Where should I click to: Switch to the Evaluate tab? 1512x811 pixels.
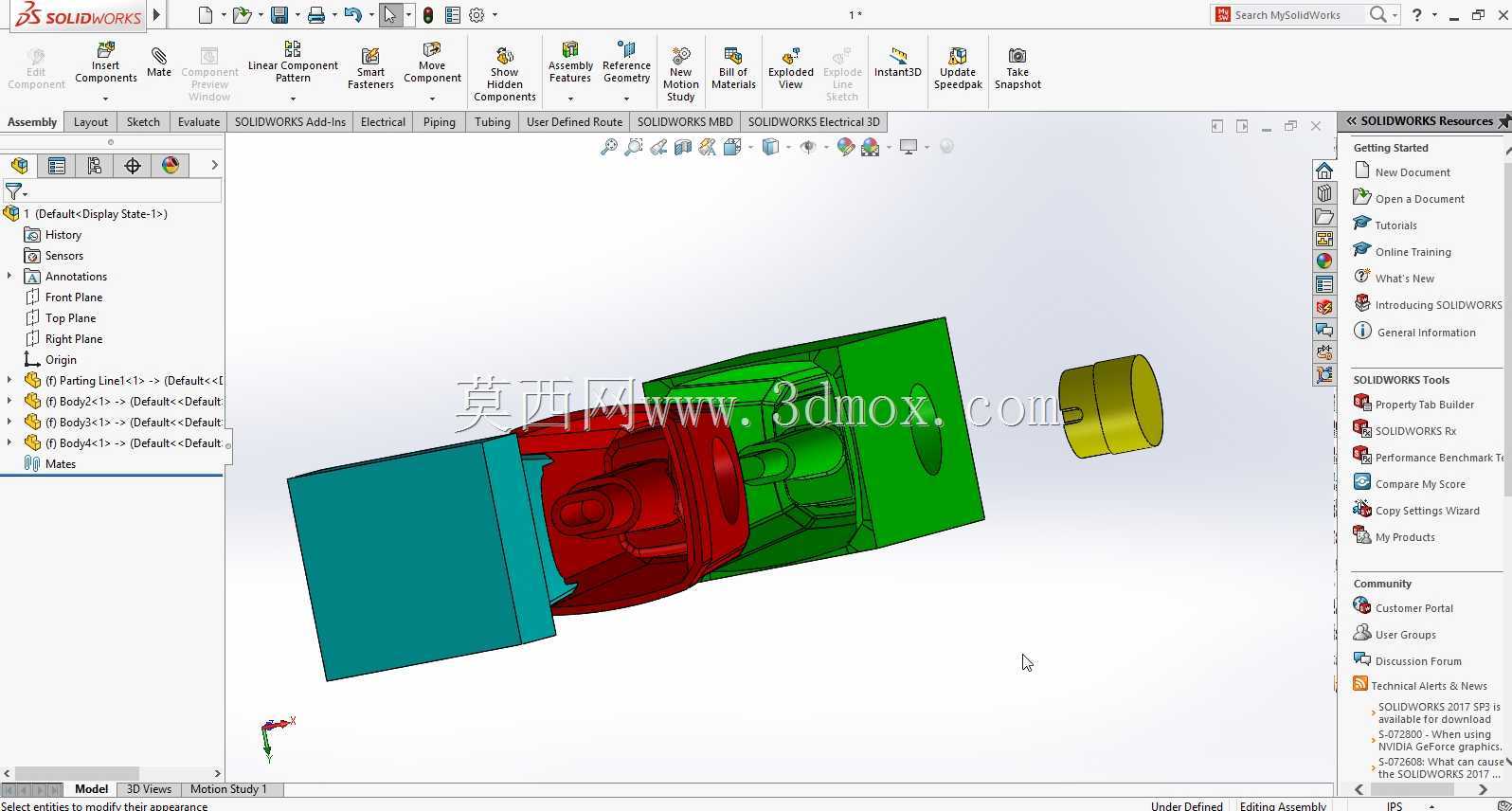coord(199,122)
